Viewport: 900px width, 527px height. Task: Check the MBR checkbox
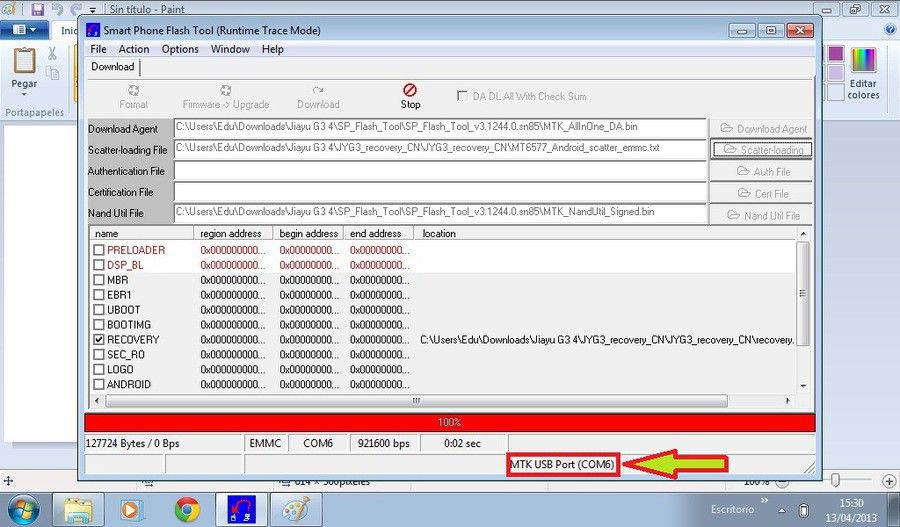click(x=99, y=280)
